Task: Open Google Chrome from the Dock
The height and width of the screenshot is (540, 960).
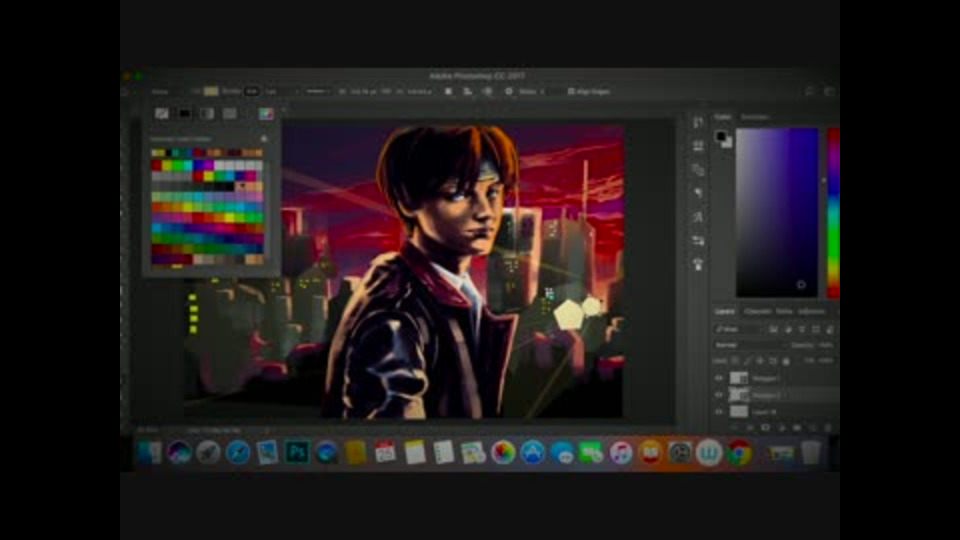Action: click(x=739, y=453)
